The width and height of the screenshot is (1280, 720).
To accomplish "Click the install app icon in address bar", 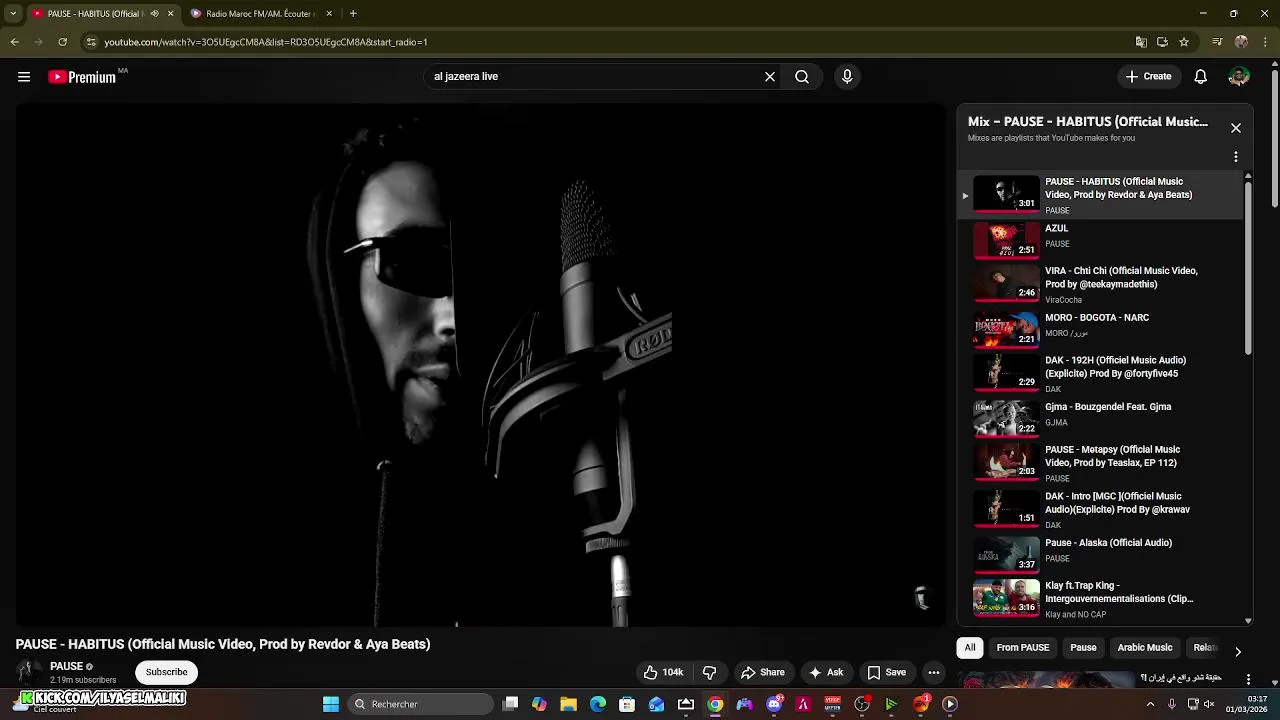I will click(1162, 42).
